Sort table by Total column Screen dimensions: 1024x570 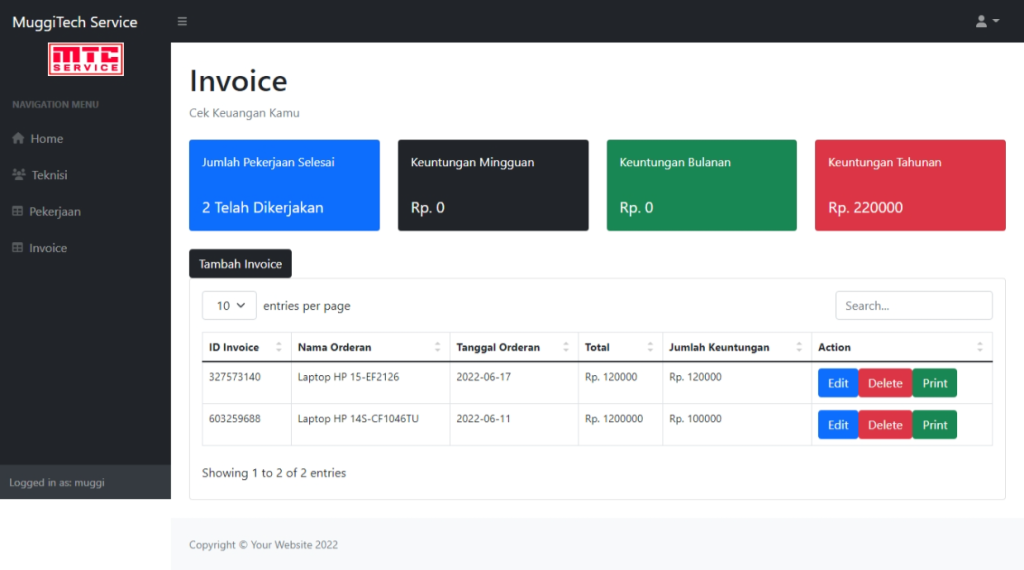pyautogui.click(x=620, y=347)
